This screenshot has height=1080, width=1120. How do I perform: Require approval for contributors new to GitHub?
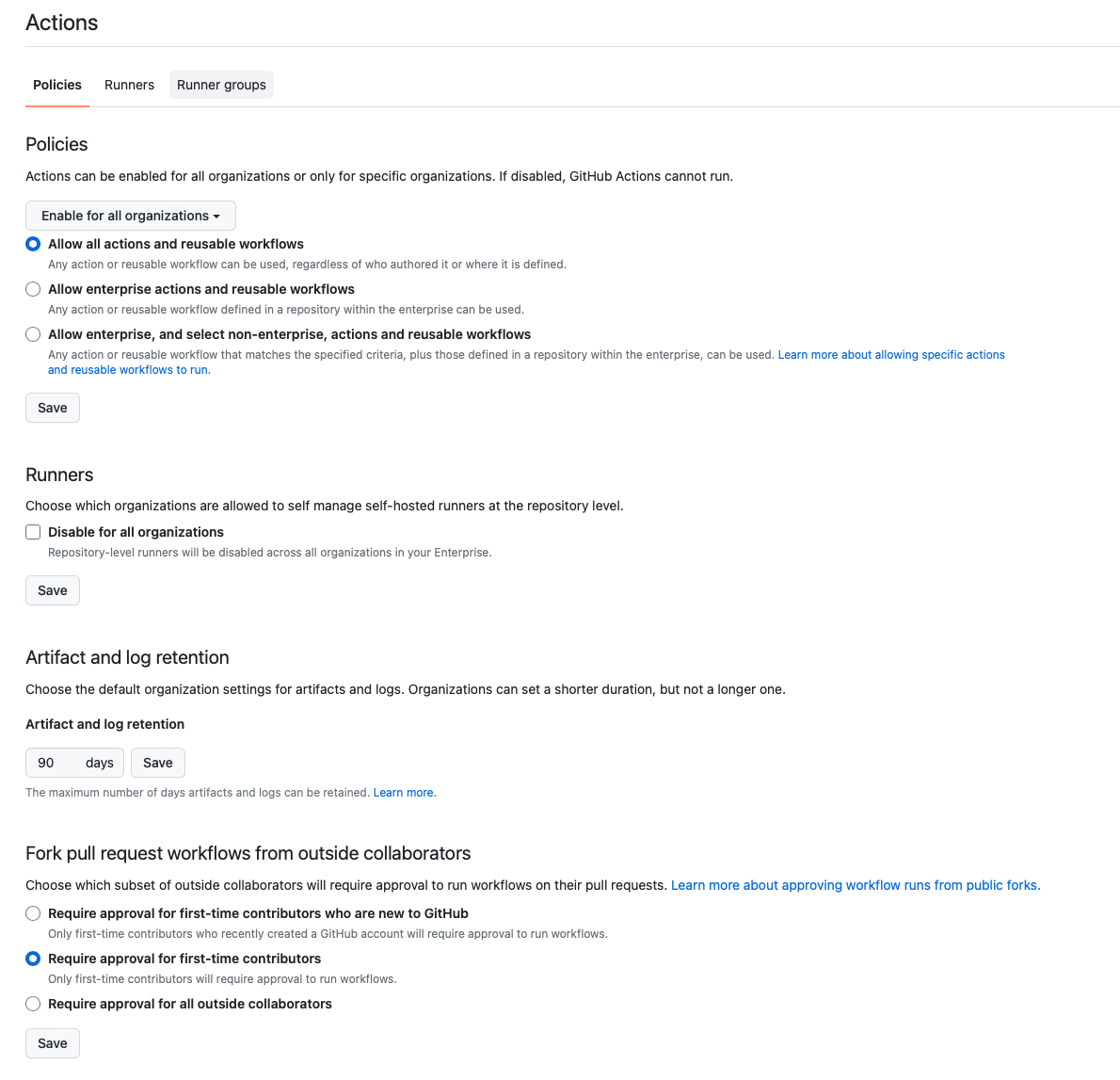(33, 913)
